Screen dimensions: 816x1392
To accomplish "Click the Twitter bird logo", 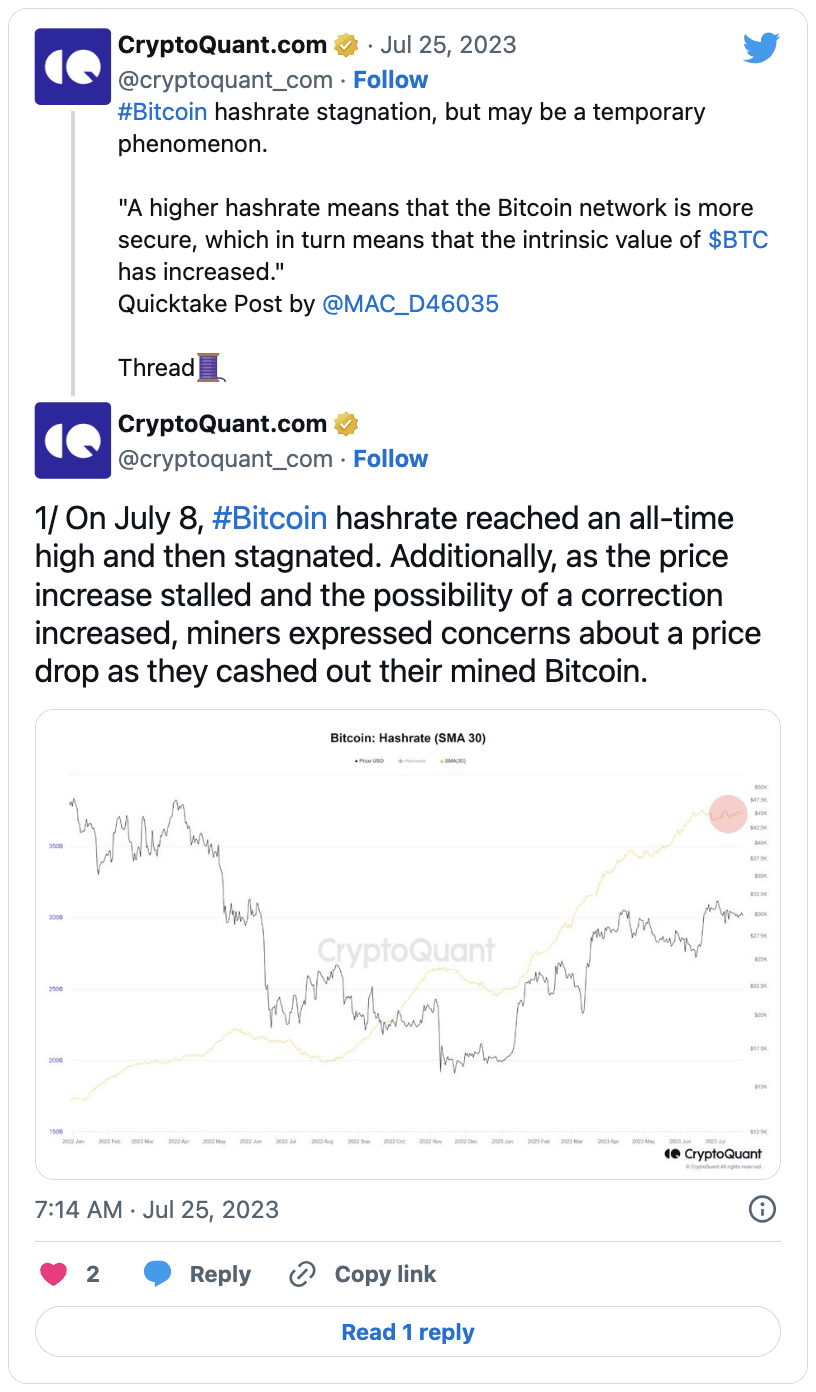I will point(761,46).
